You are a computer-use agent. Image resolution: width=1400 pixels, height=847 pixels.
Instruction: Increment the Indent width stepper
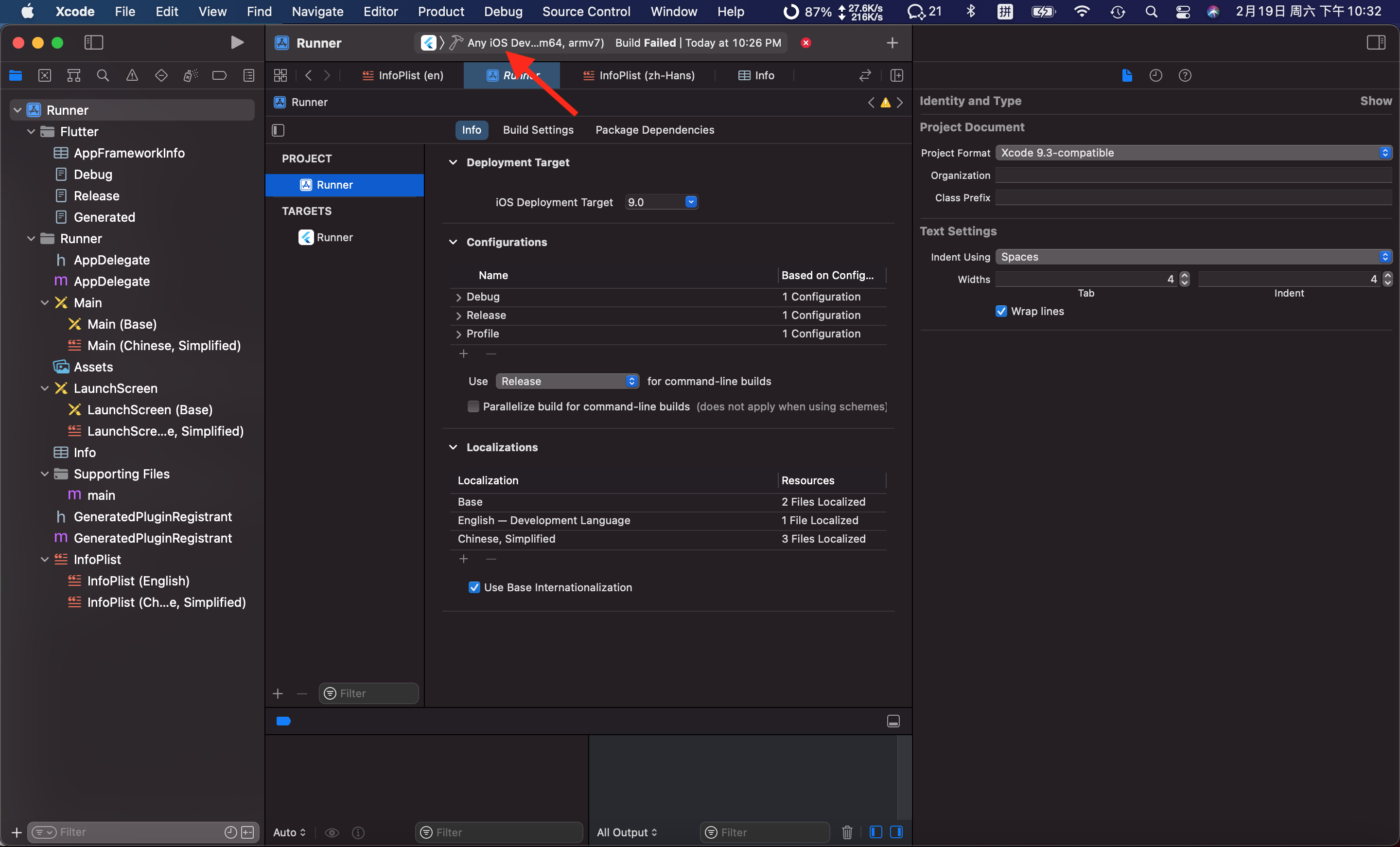(1387, 276)
